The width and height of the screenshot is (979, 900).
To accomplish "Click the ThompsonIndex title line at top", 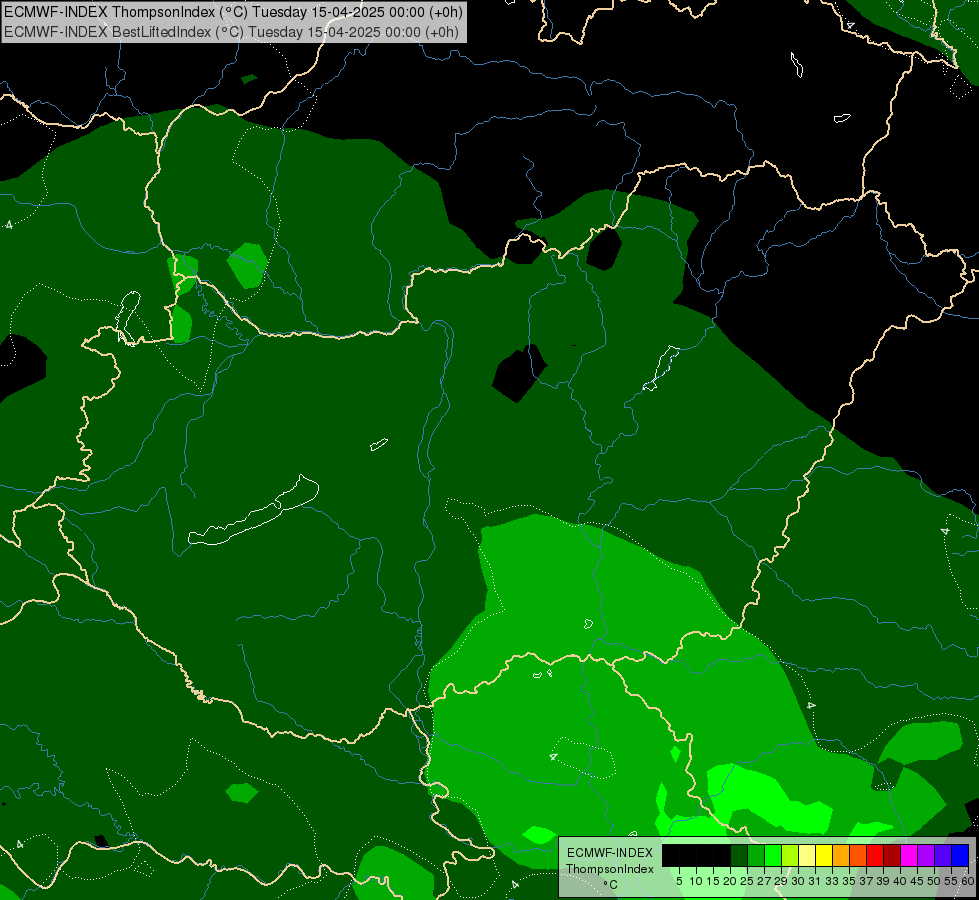I will pos(233,12).
